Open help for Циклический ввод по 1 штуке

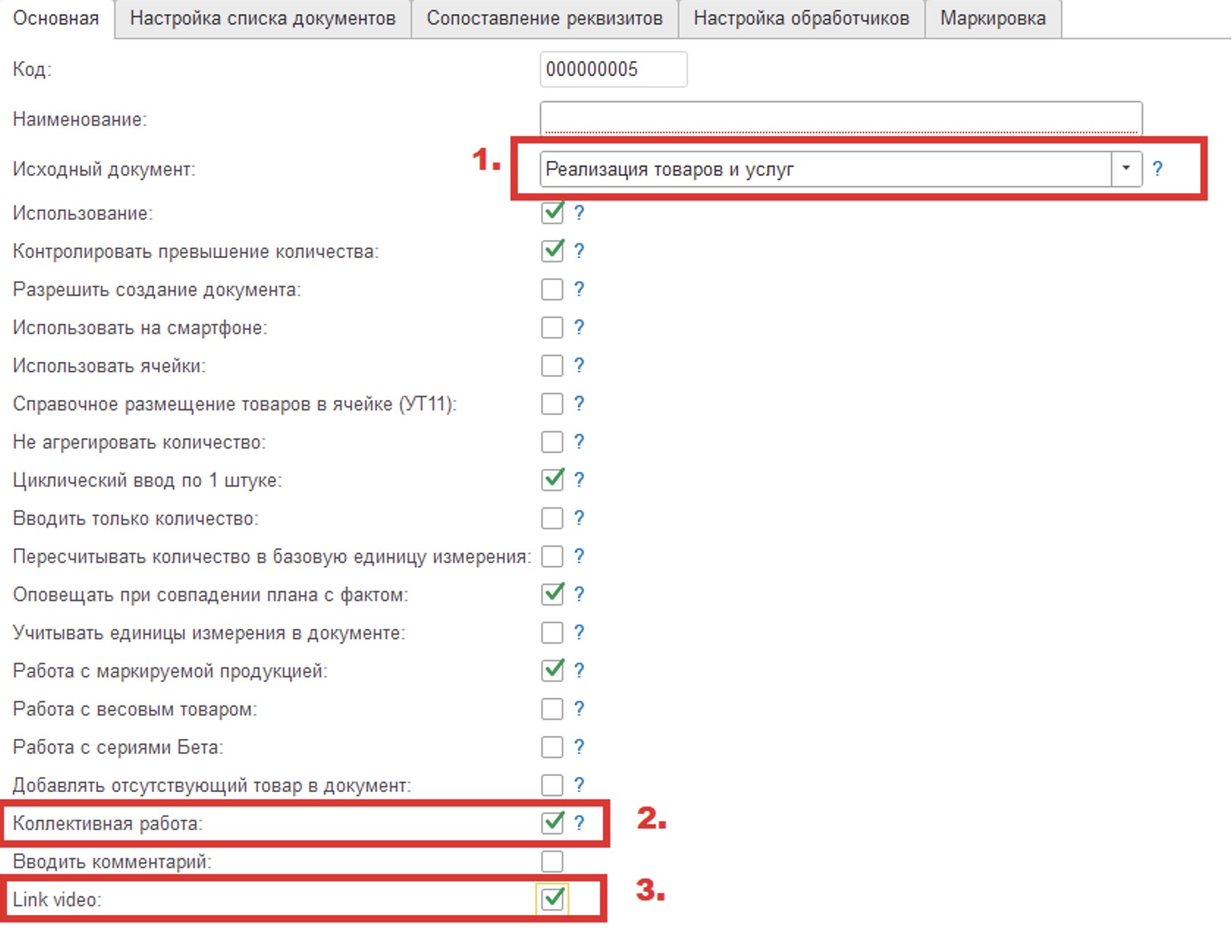pyautogui.click(x=579, y=480)
